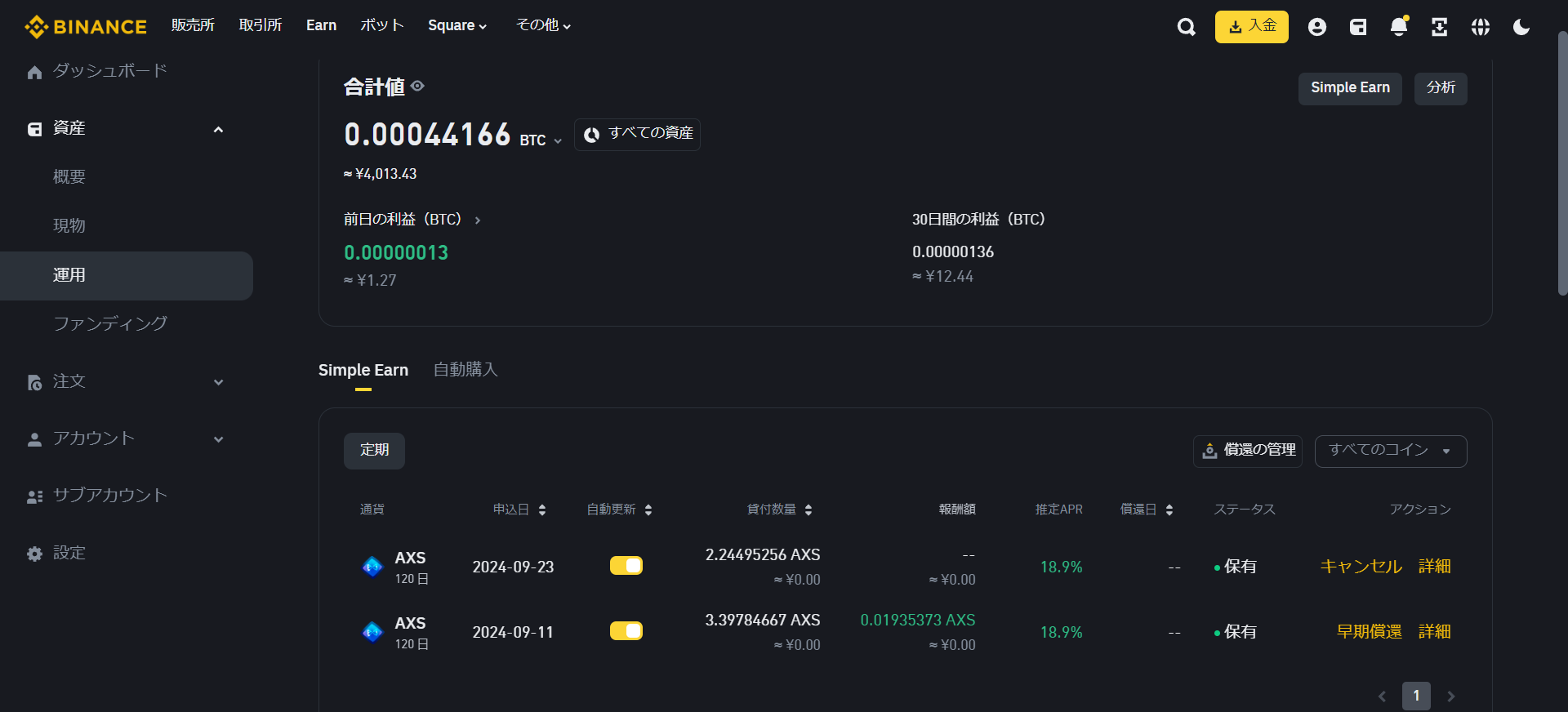Toggle dark mode moon icon
The height and width of the screenshot is (712, 1568).
click(1521, 27)
